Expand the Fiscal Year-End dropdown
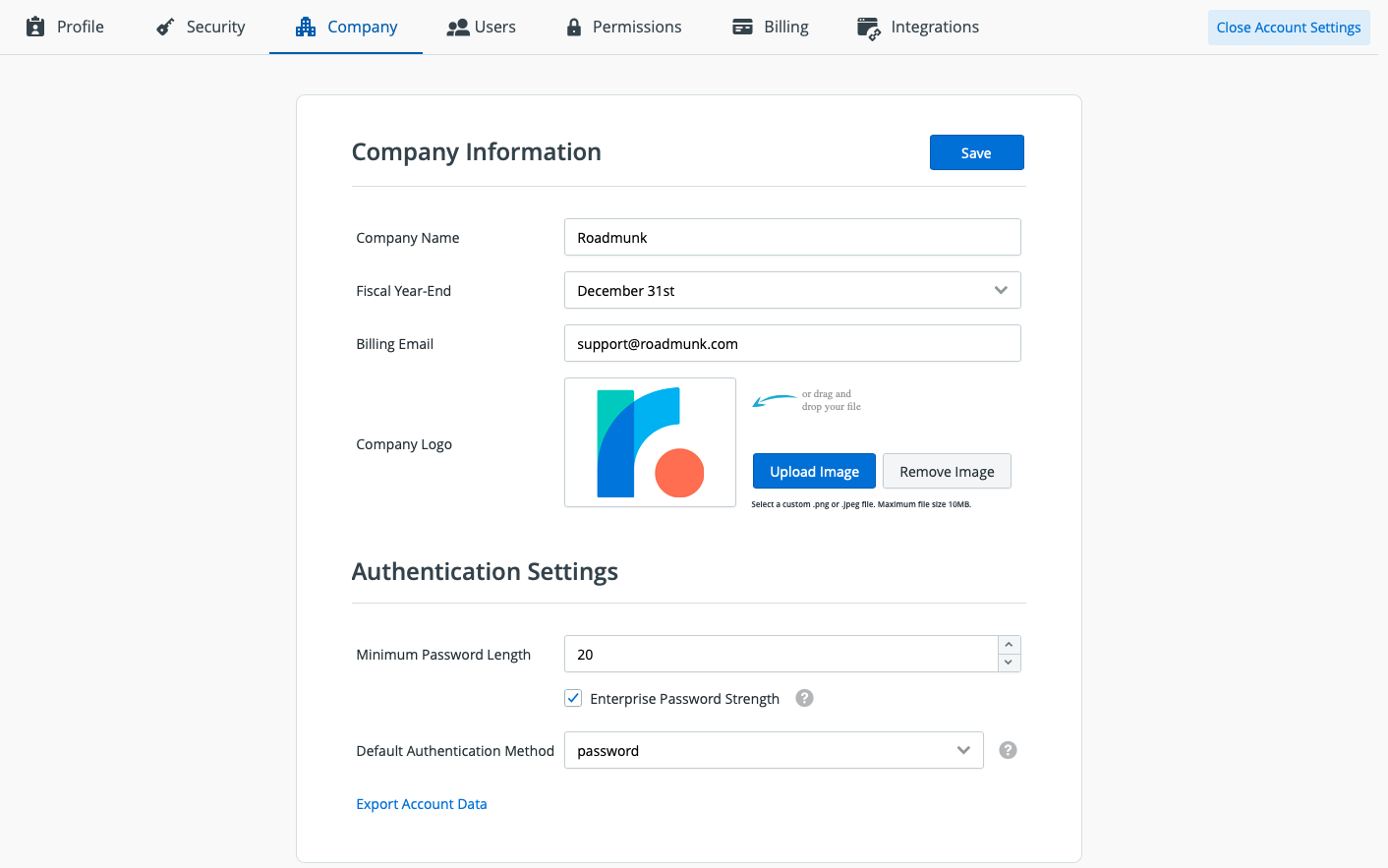1388x868 pixels. (x=792, y=290)
